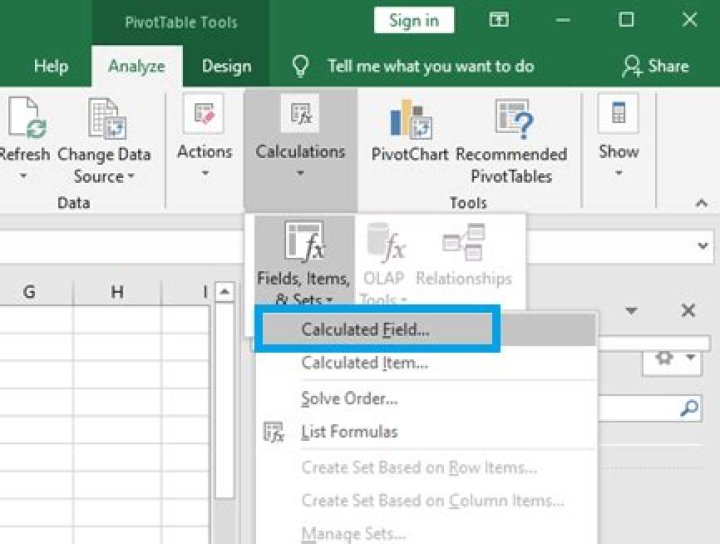Switch to the Design tab
This screenshot has height=544, width=720.
tap(226, 66)
